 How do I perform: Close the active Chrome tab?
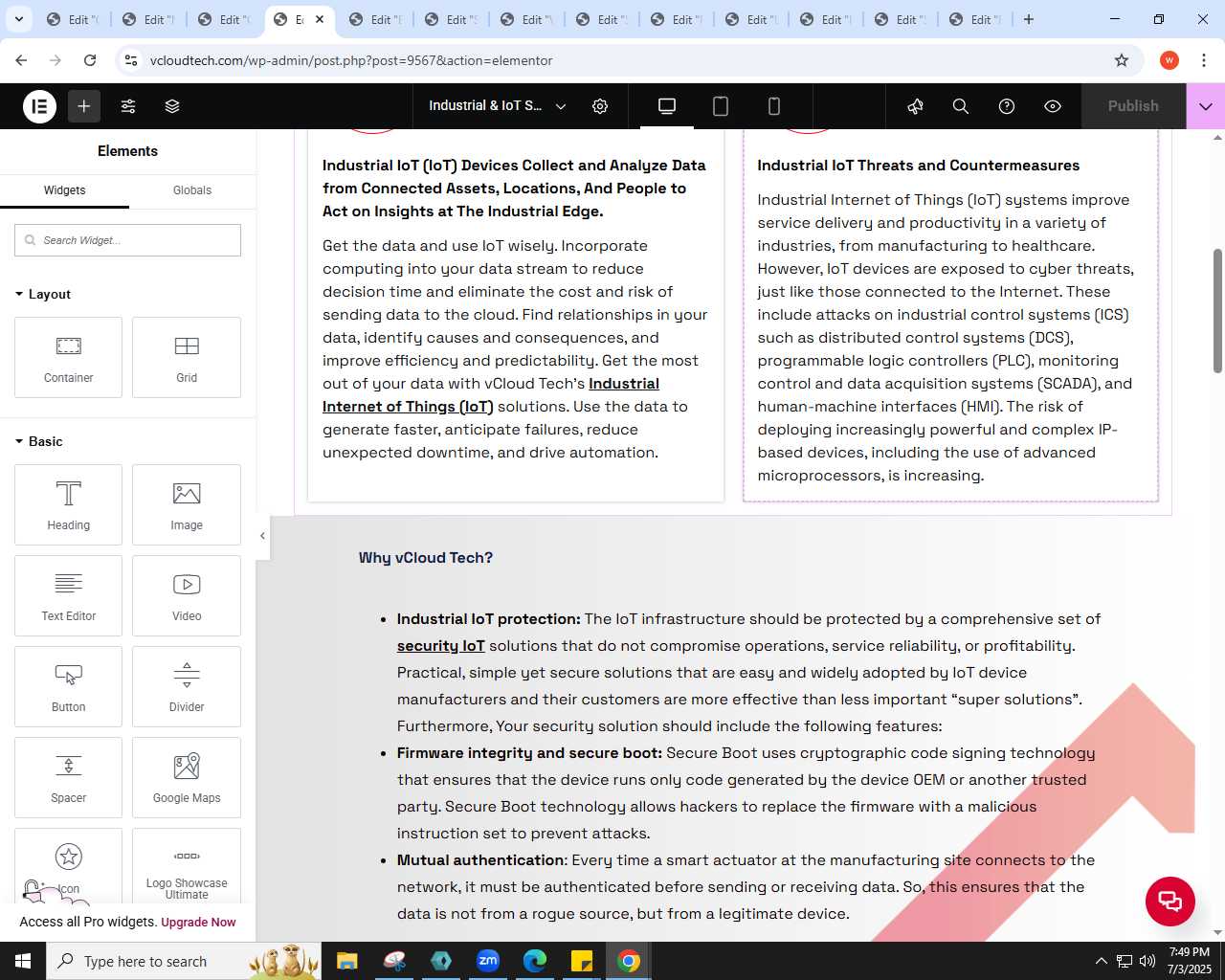[320, 19]
